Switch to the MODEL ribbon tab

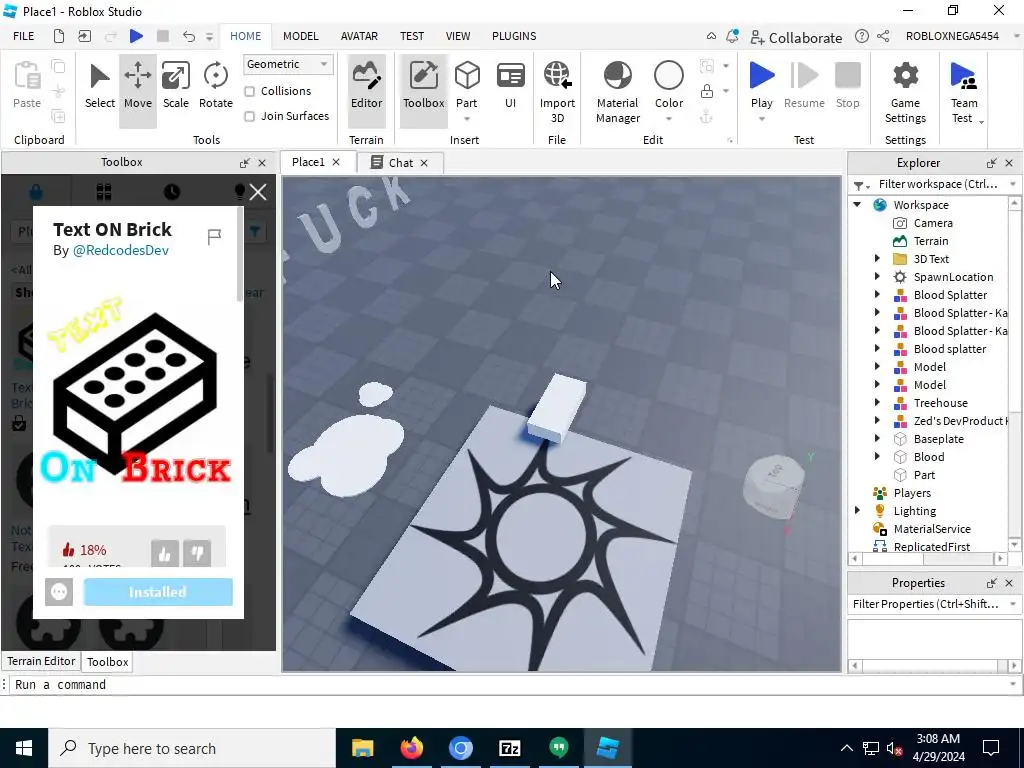[300, 36]
